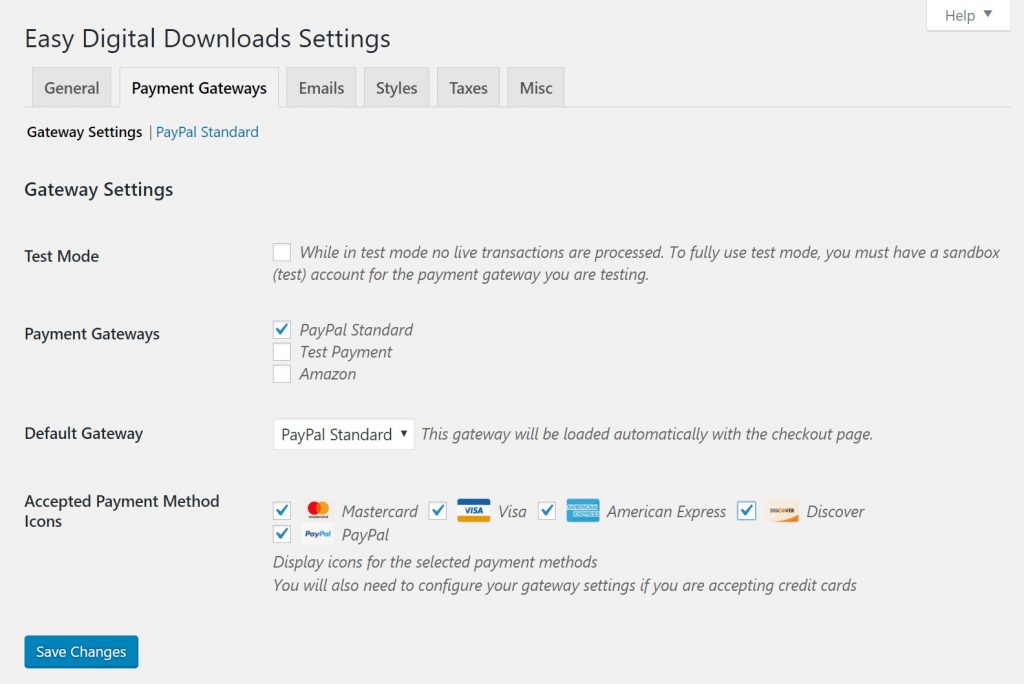This screenshot has width=1024, height=684.
Task: Open the Misc settings tab
Action: pos(535,88)
